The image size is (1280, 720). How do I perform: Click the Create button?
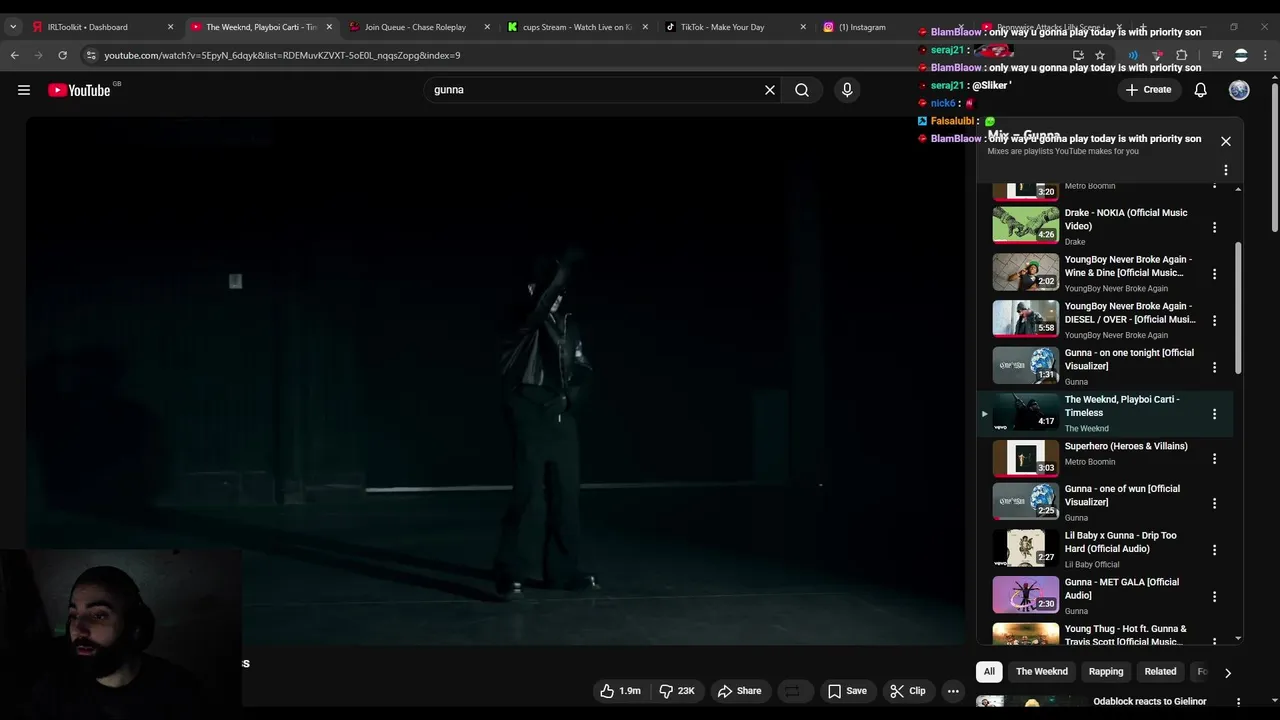1148,90
